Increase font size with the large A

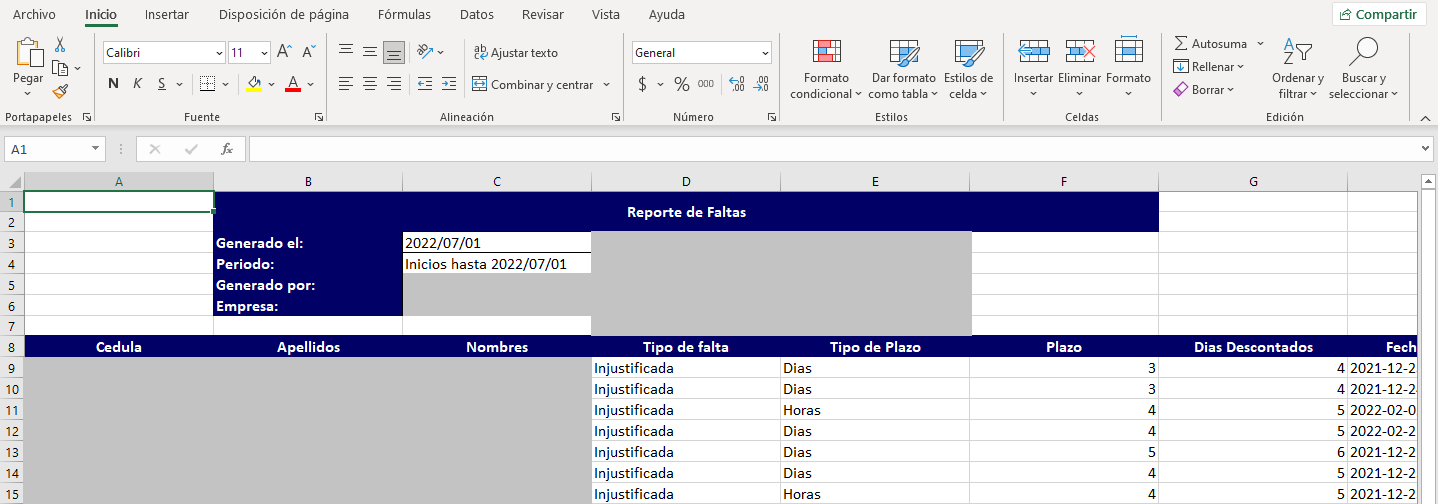coord(284,52)
